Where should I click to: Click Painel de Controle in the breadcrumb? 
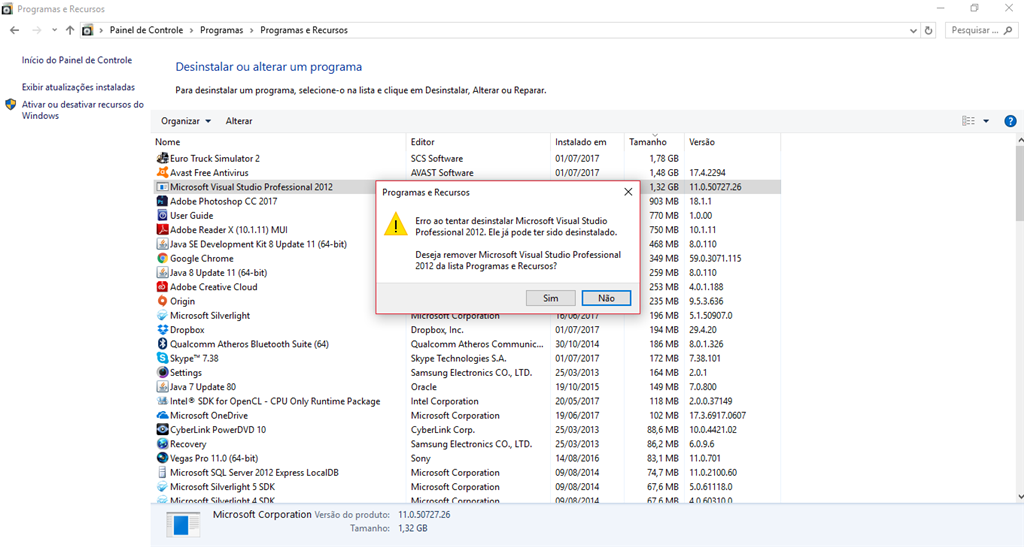coord(146,30)
